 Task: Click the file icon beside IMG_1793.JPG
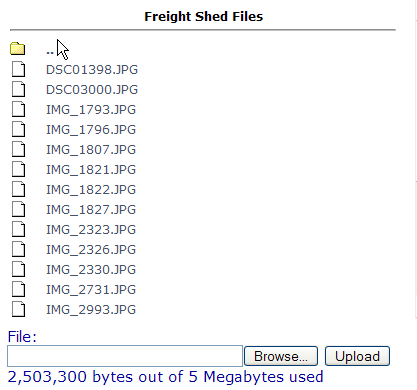pyautogui.click(x=18, y=109)
